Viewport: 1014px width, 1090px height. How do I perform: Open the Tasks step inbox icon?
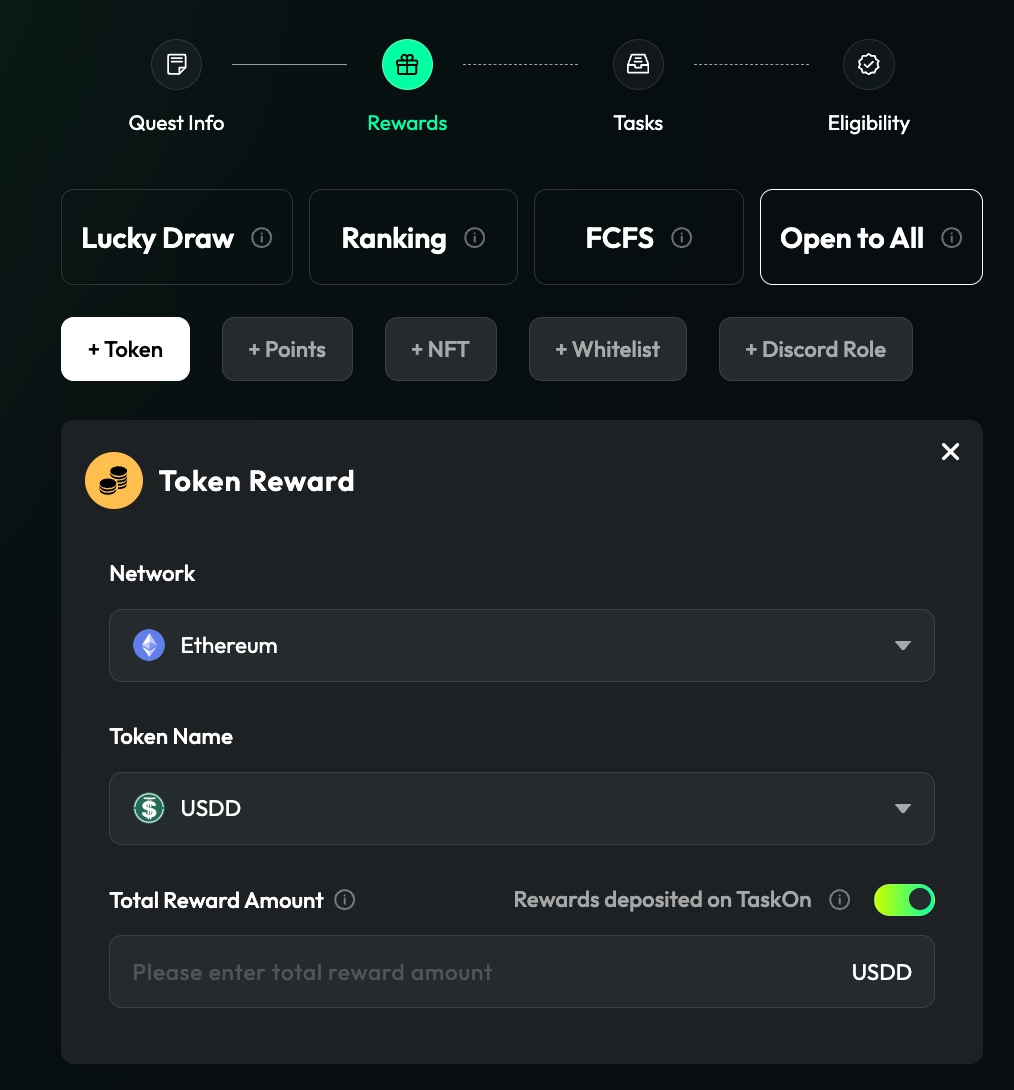(638, 65)
